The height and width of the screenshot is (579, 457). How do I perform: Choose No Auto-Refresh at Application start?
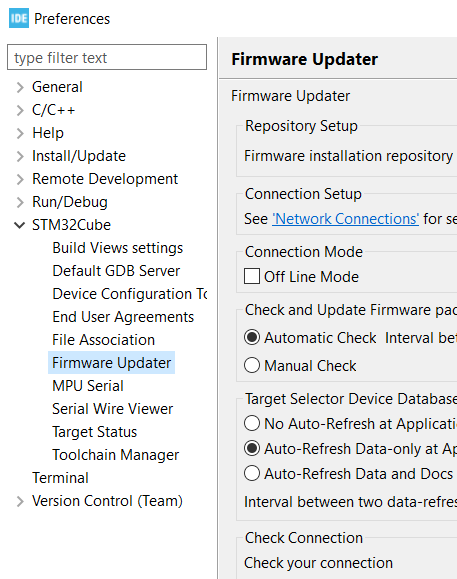pos(252,423)
